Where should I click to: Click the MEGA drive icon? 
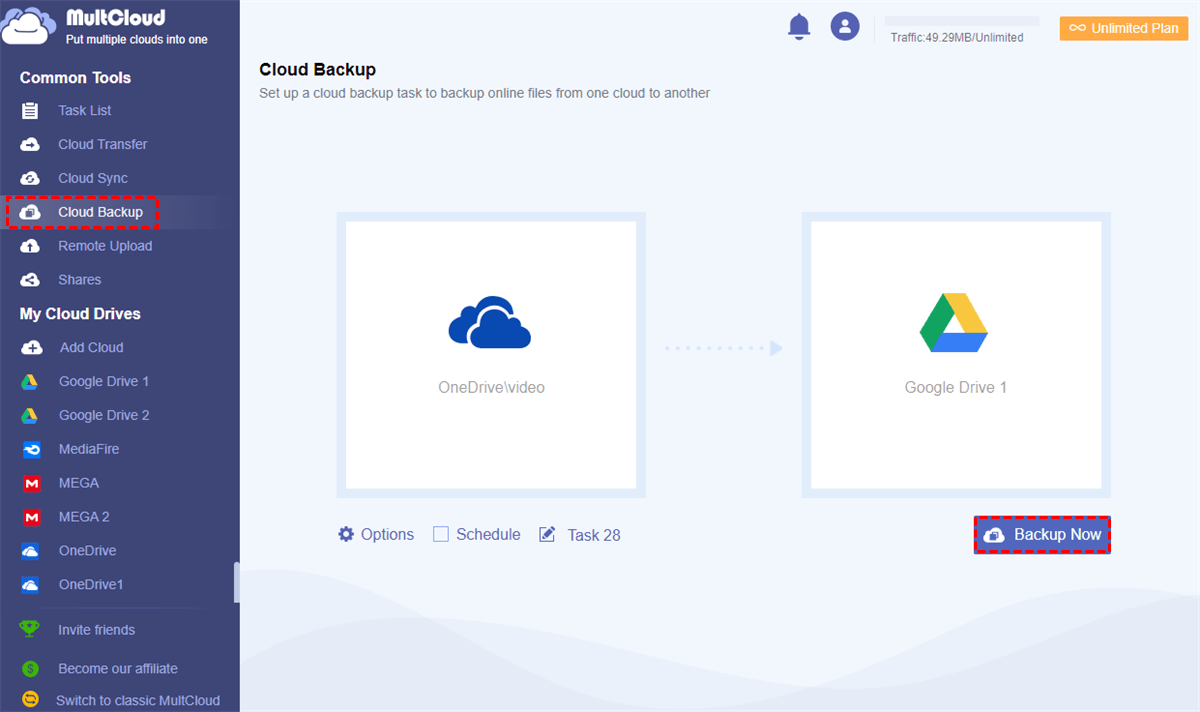31,484
